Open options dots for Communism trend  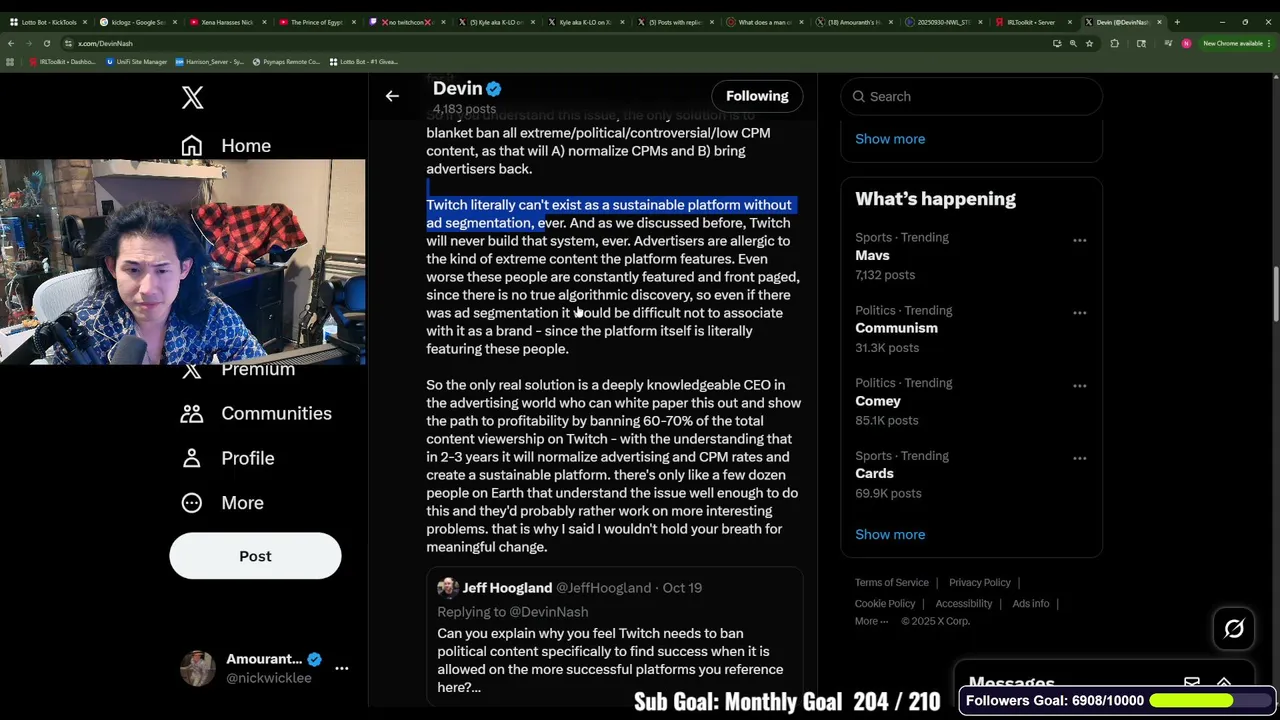pyautogui.click(x=1080, y=313)
